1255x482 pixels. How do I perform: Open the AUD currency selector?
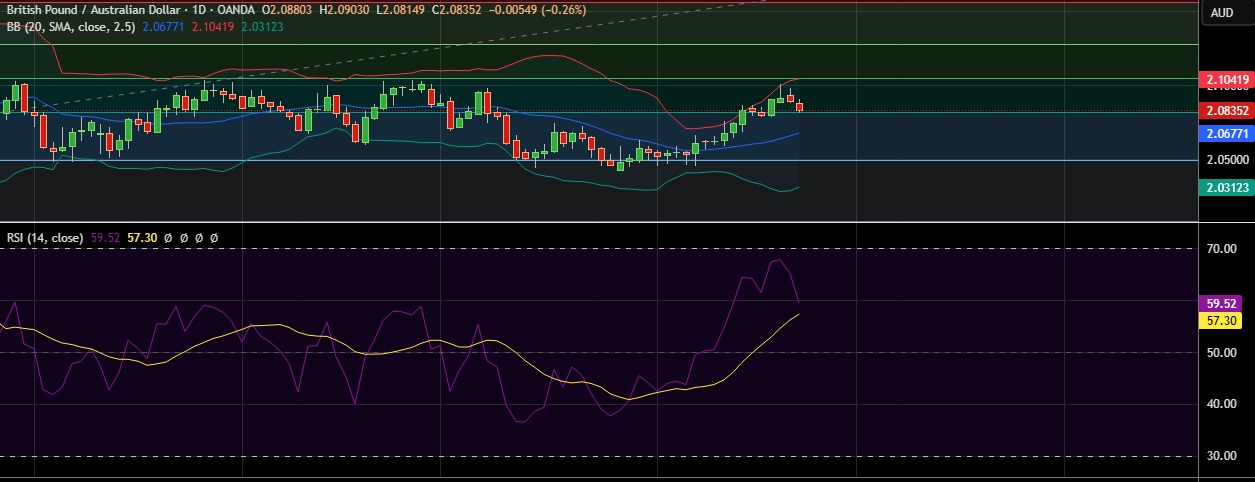[x=1221, y=13]
